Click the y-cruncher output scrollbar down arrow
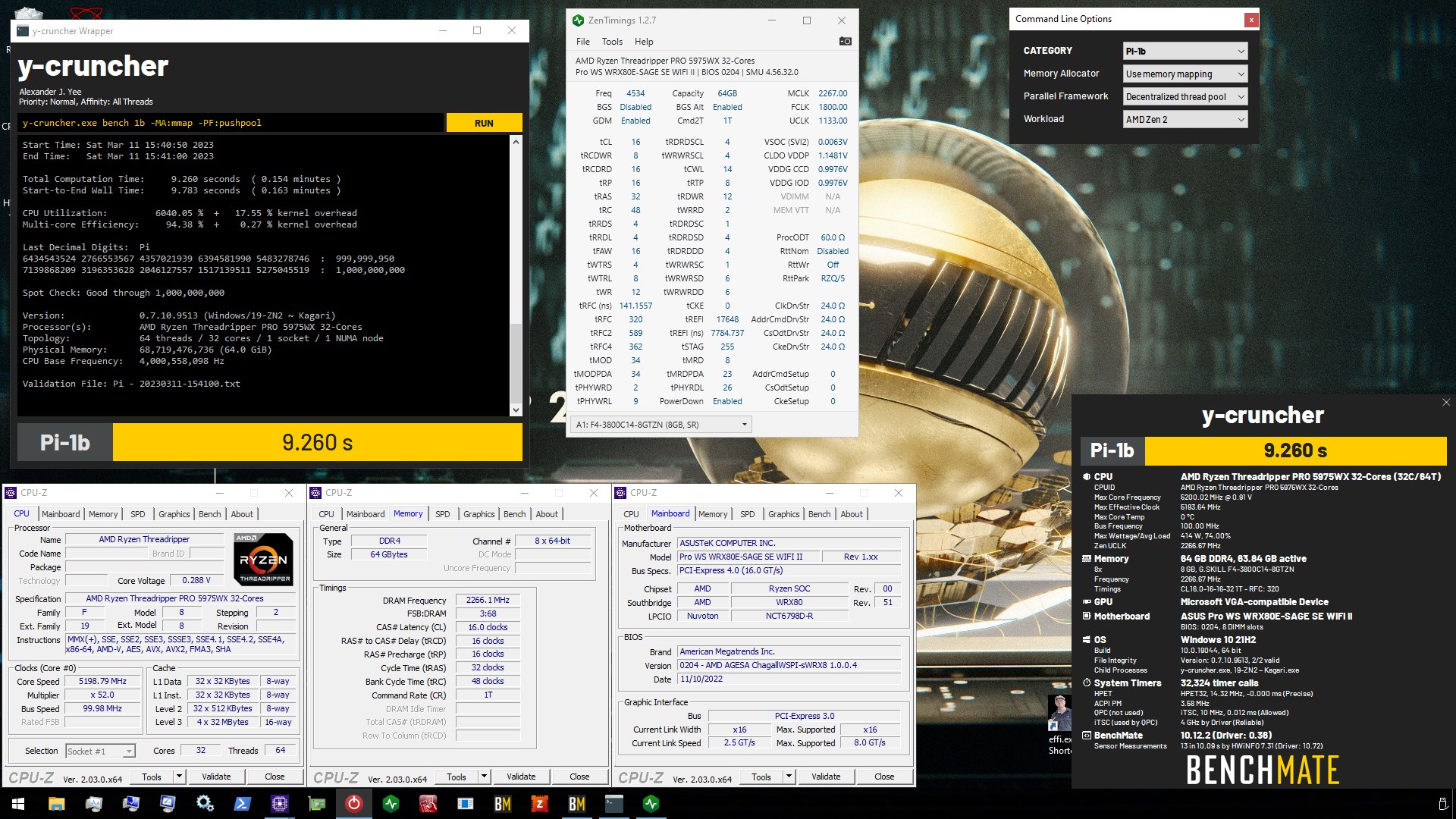The width and height of the screenshot is (1456, 819). (x=516, y=410)
